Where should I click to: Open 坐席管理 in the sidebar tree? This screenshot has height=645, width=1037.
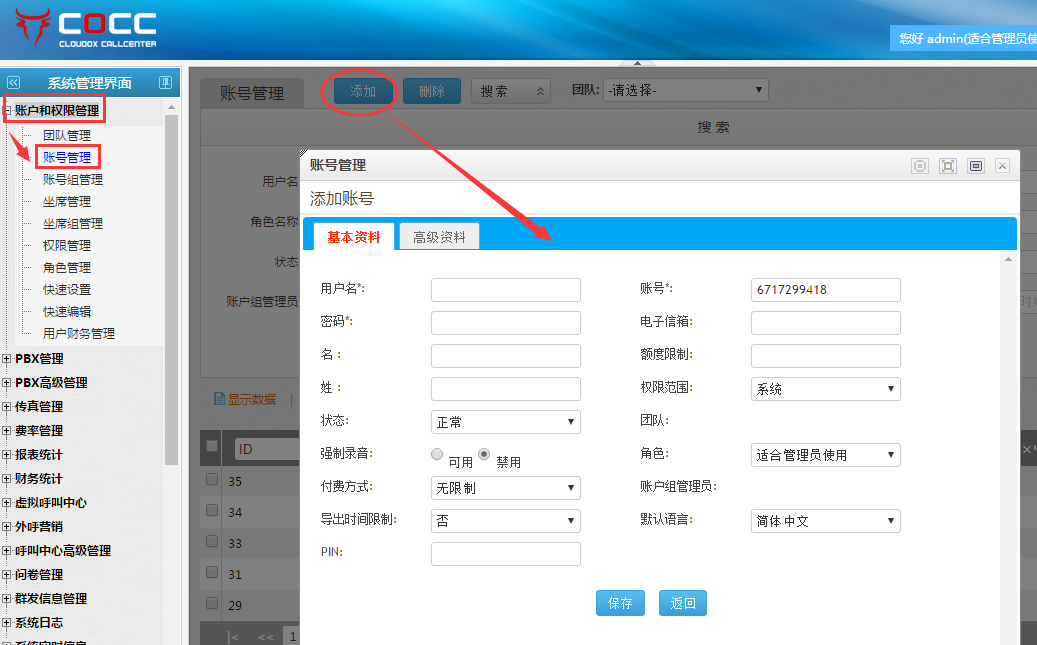(66, 202)
